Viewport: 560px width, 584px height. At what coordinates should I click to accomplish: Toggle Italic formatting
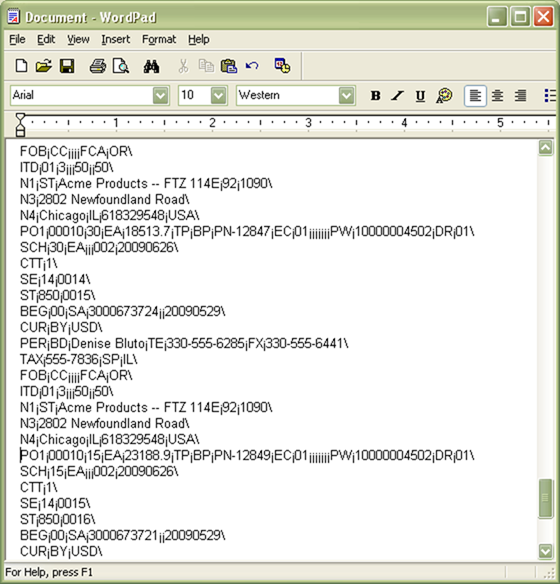[x=398, y=96]
